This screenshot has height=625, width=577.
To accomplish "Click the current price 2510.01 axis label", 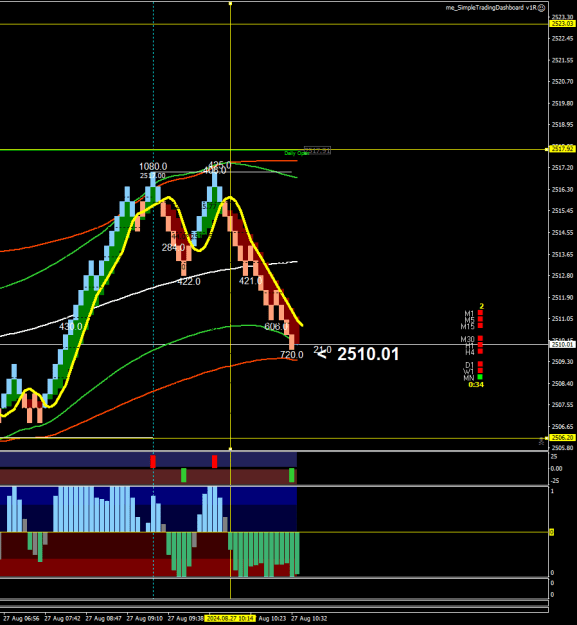I will [562, 344].
